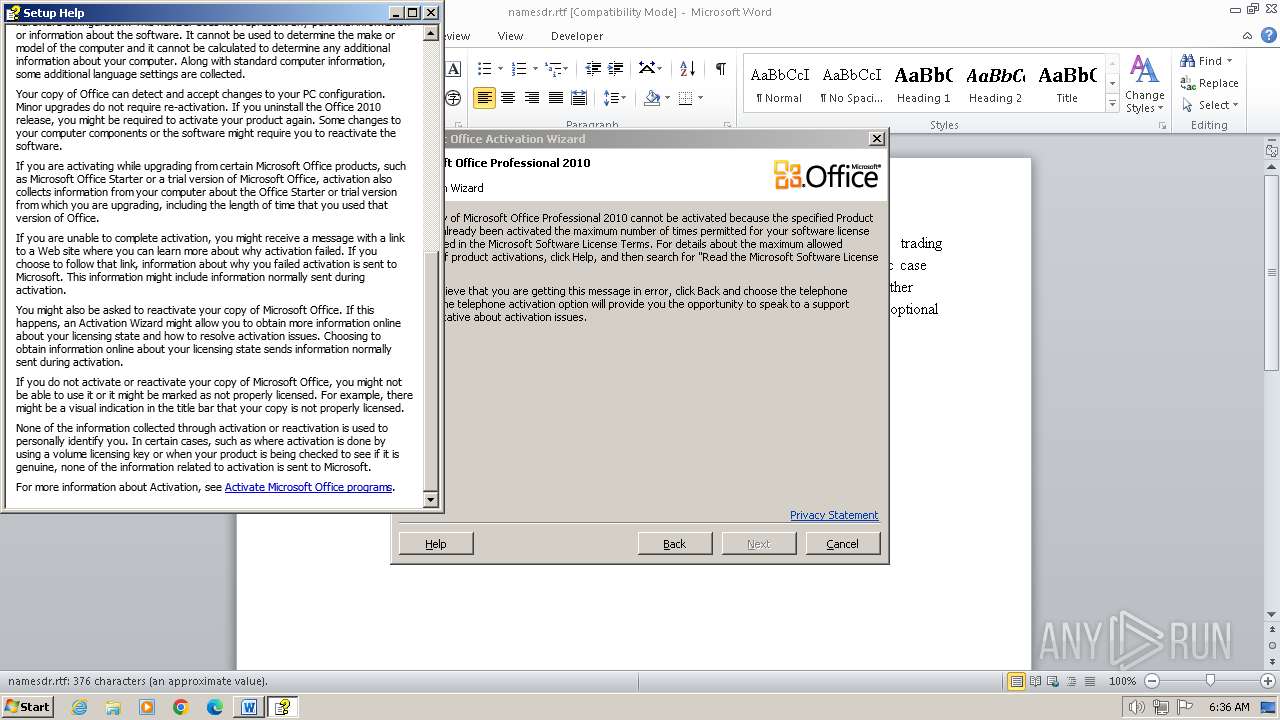
Task: Zoom in with the plus button
Action: click(x=1268, y=681)
